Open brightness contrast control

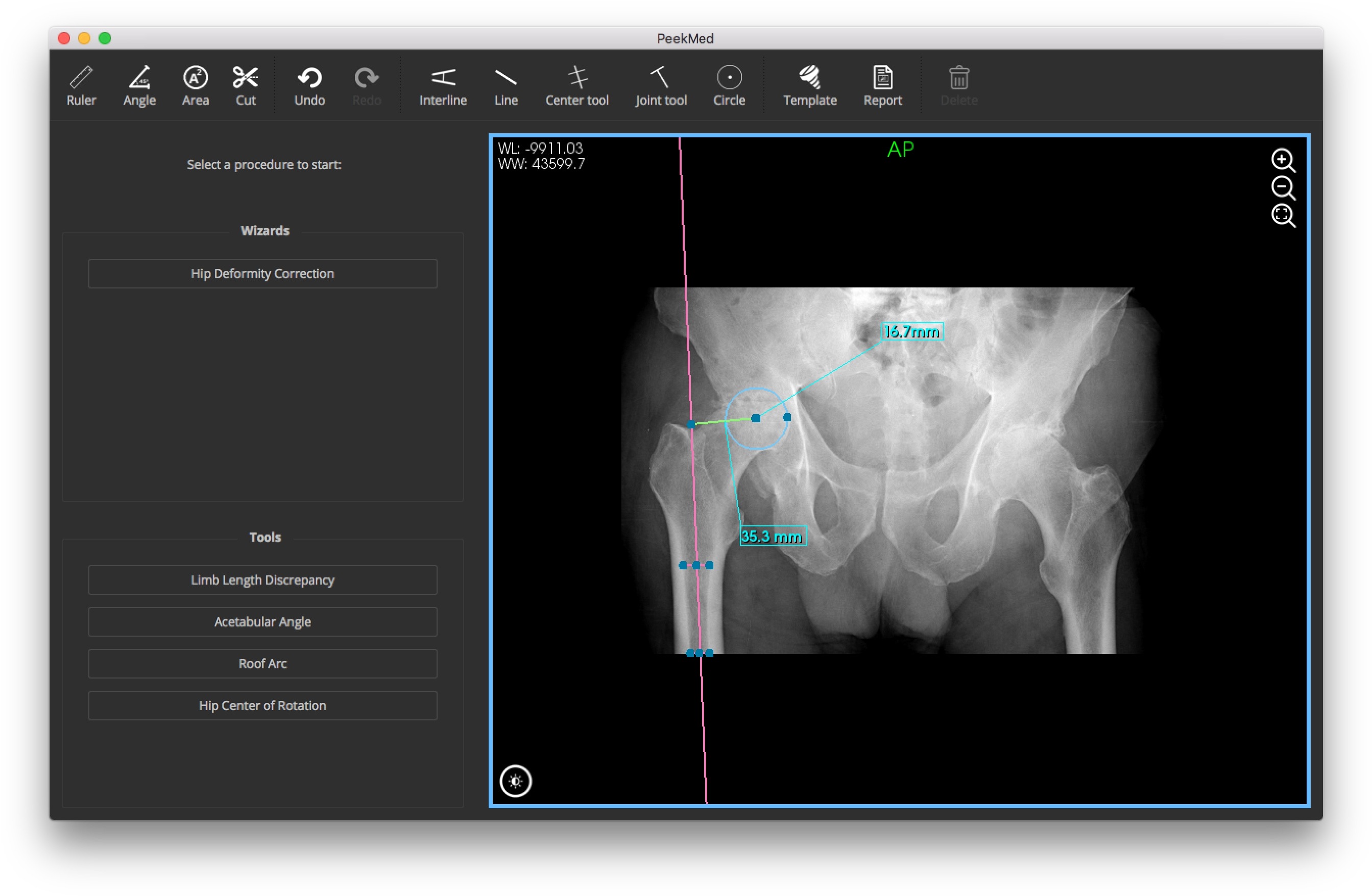pos(515,781)
